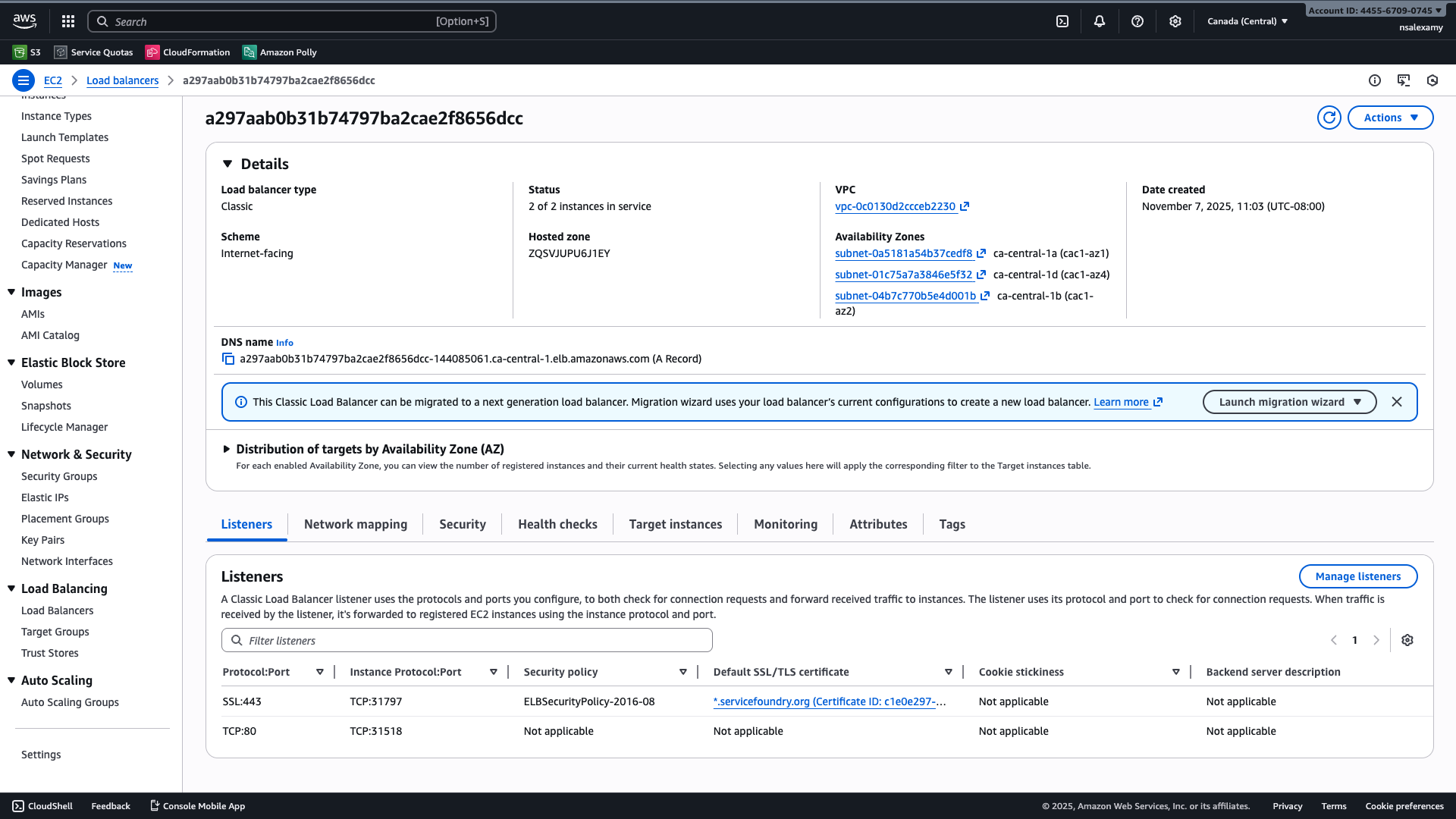Viewport: 1456px width, 819px height.
Task: Open the AWS services grid menu
Action: point(68,21)
